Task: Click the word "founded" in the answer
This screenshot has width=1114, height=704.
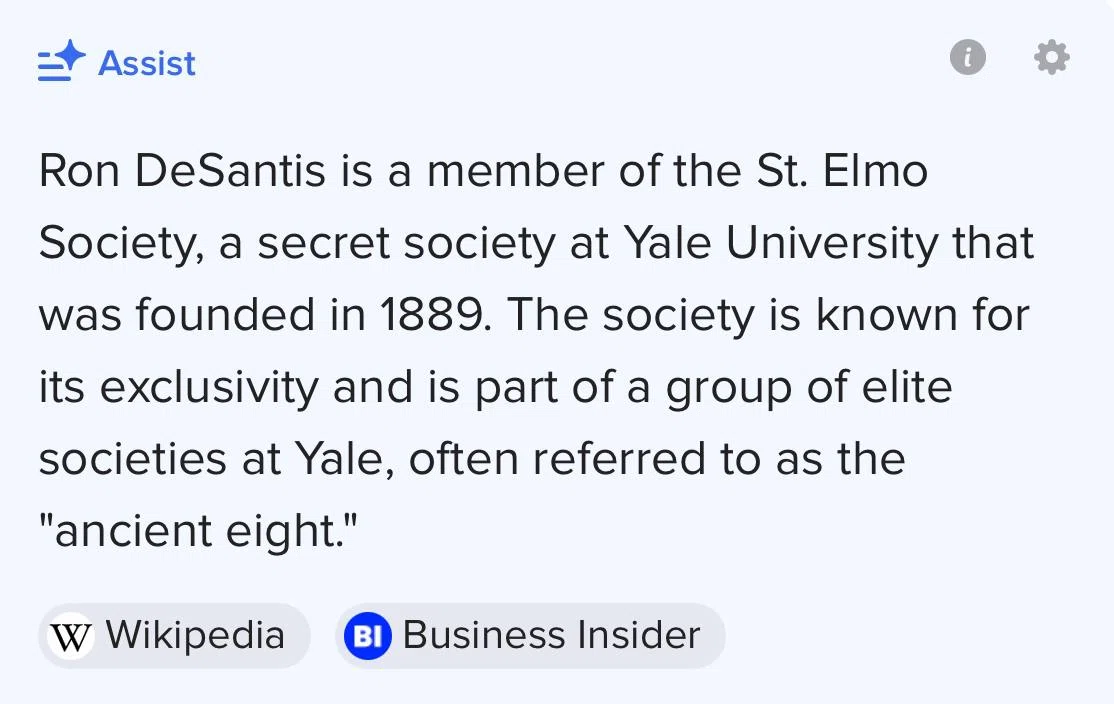Action: click(225, 315)
